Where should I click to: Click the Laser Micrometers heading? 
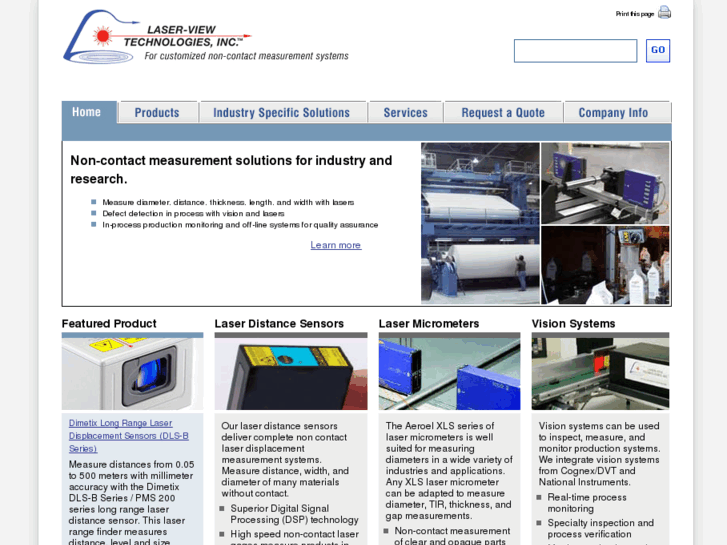(429, 324)
